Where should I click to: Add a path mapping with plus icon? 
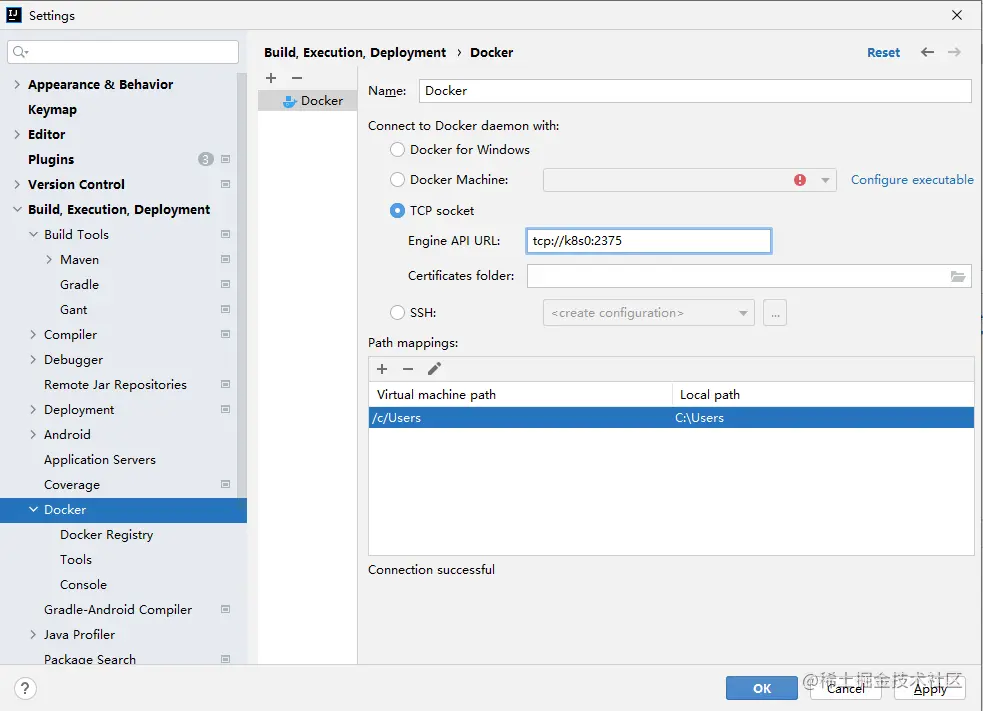[x=382, y=369]
